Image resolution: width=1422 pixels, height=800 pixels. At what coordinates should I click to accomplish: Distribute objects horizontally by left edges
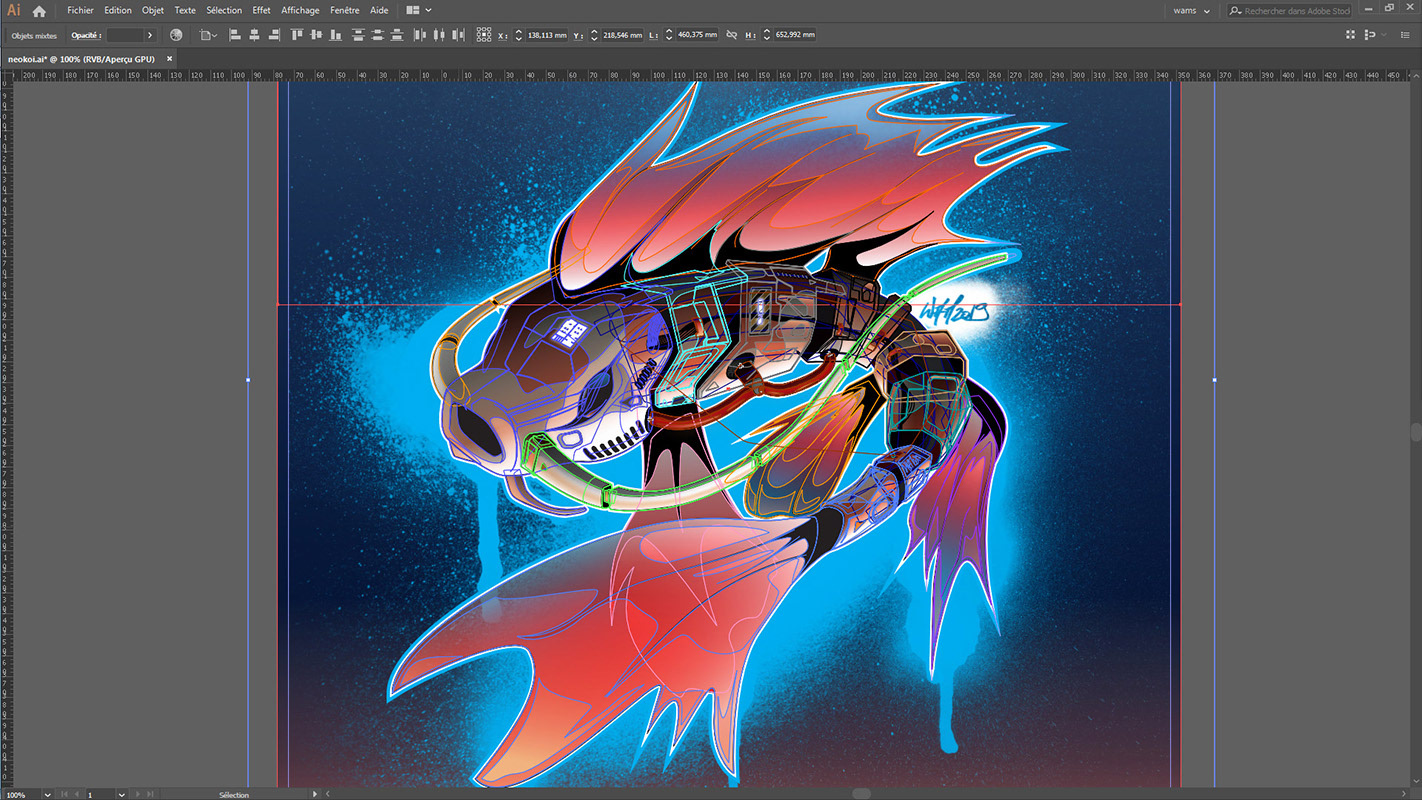(420, 35)
